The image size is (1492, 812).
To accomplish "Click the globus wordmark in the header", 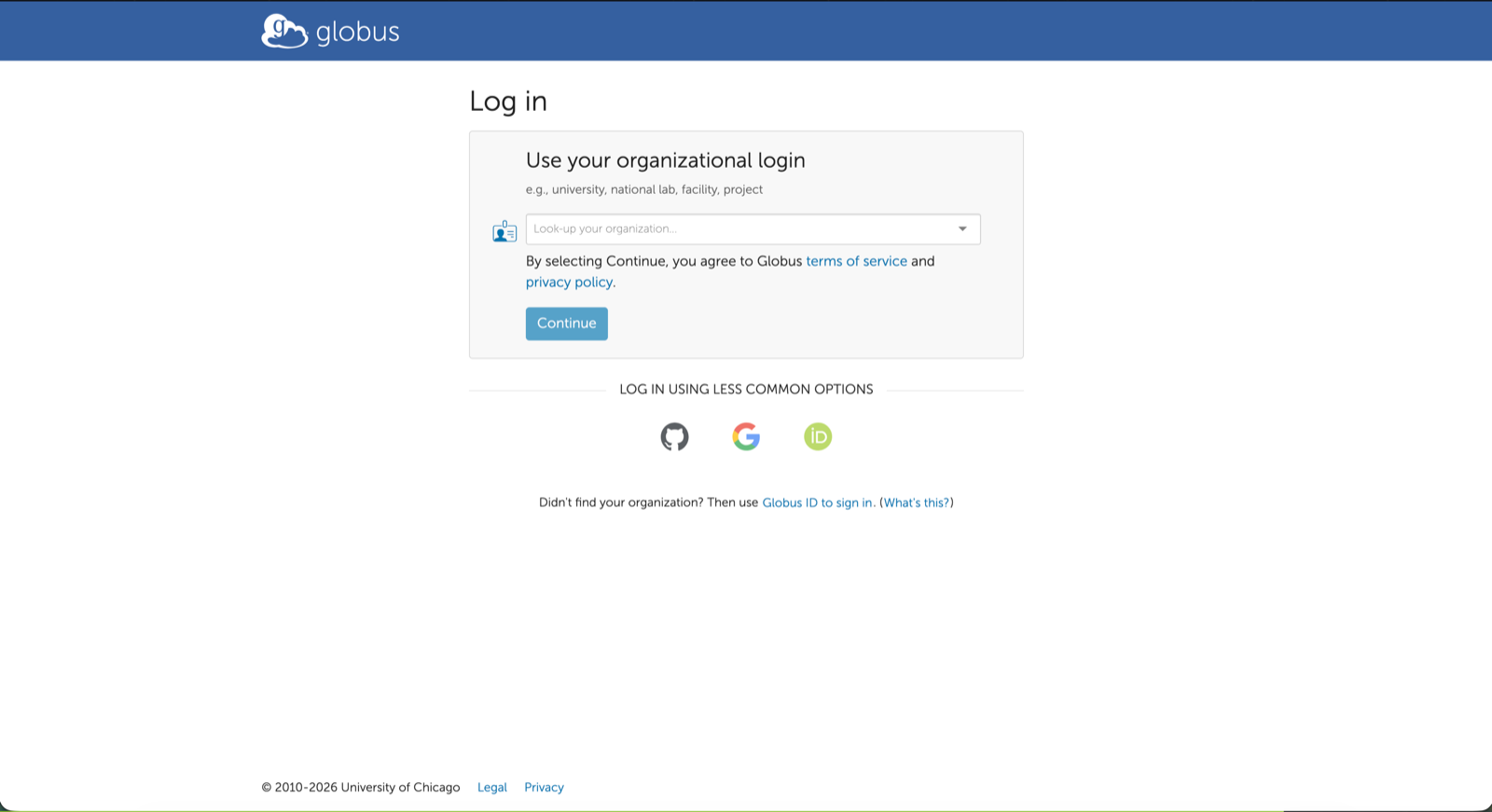I will point(357,33).
